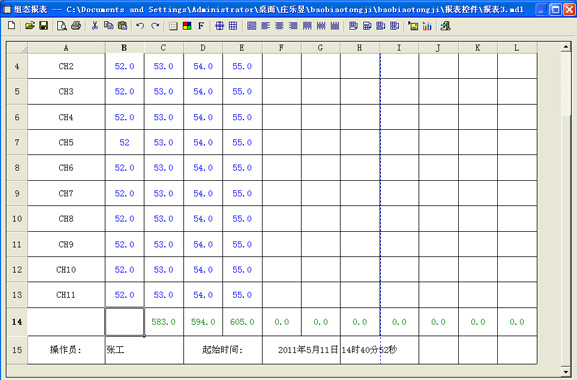577x380 pixels.
Task: Select the 起始时间: label cell
Action: [223, 350]
